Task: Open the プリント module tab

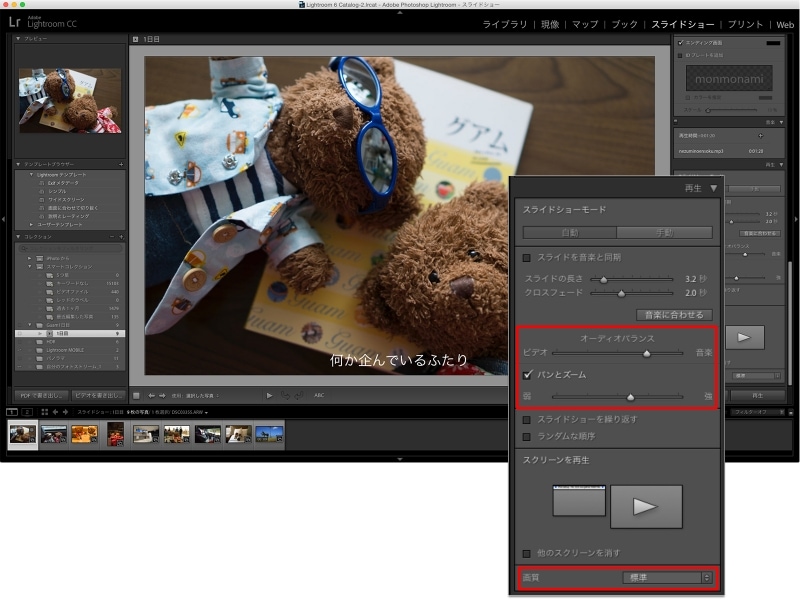Action: pyautogui.click(x=745, y=23)
